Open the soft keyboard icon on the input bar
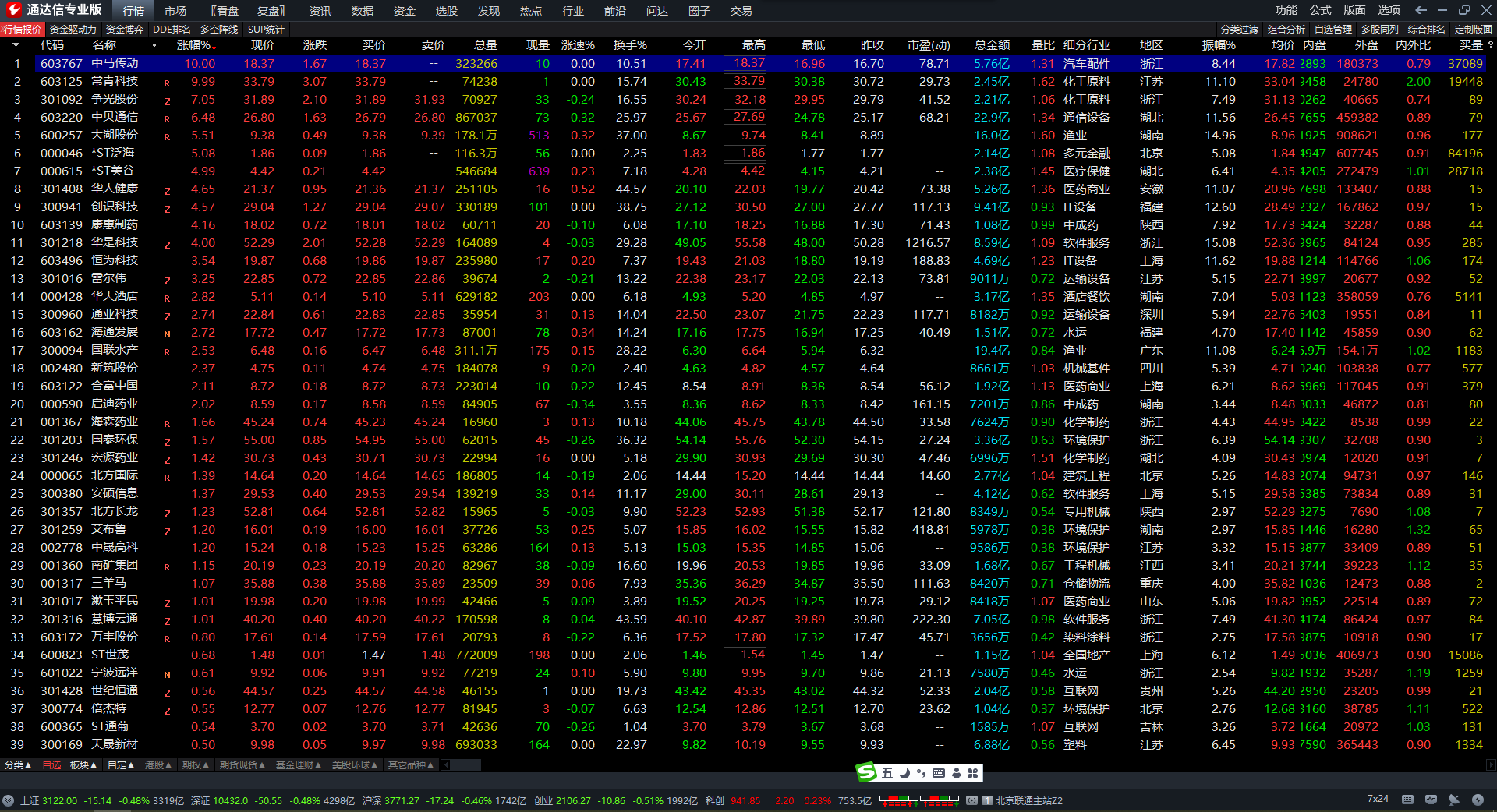 [x=939, y=773]
